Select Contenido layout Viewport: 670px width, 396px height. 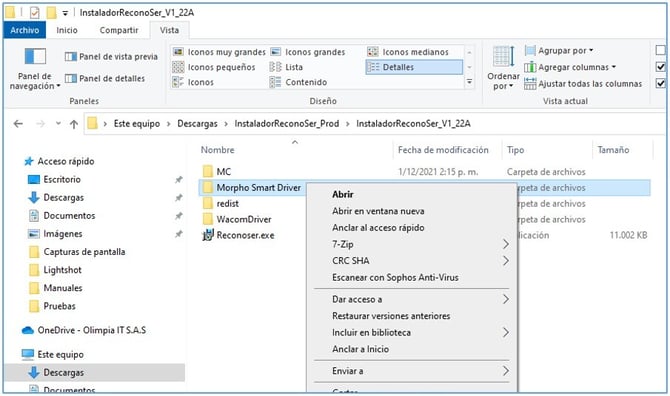click(x=298, y=82)
